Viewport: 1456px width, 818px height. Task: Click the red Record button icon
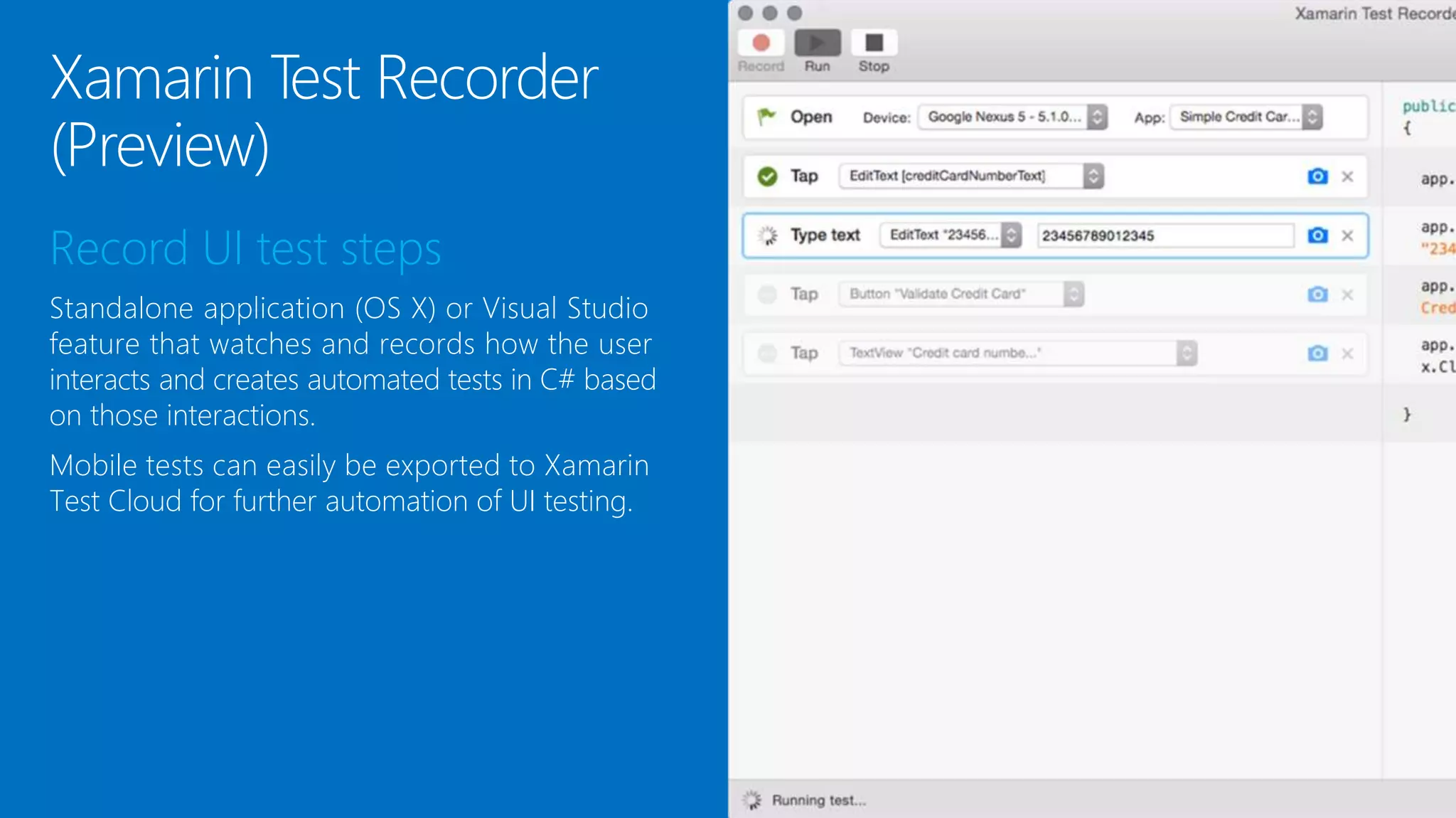[x=761, y=43]
